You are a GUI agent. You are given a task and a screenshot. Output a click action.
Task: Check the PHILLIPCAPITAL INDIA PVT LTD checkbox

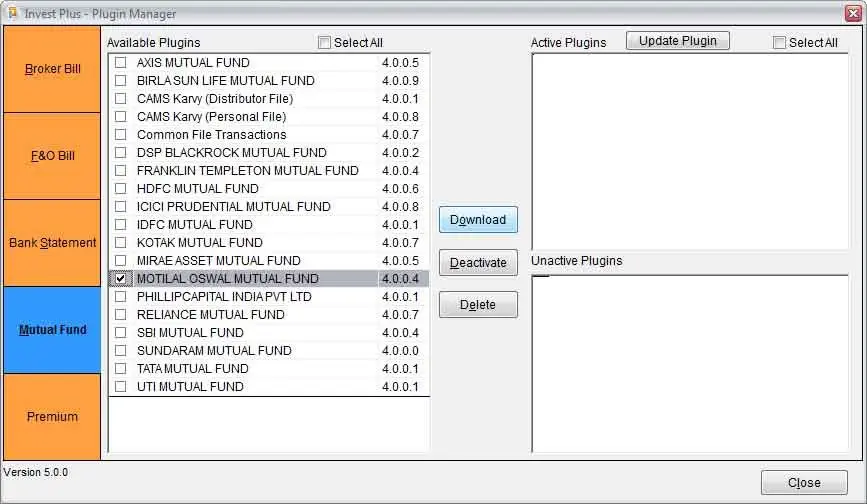[121, 297]
